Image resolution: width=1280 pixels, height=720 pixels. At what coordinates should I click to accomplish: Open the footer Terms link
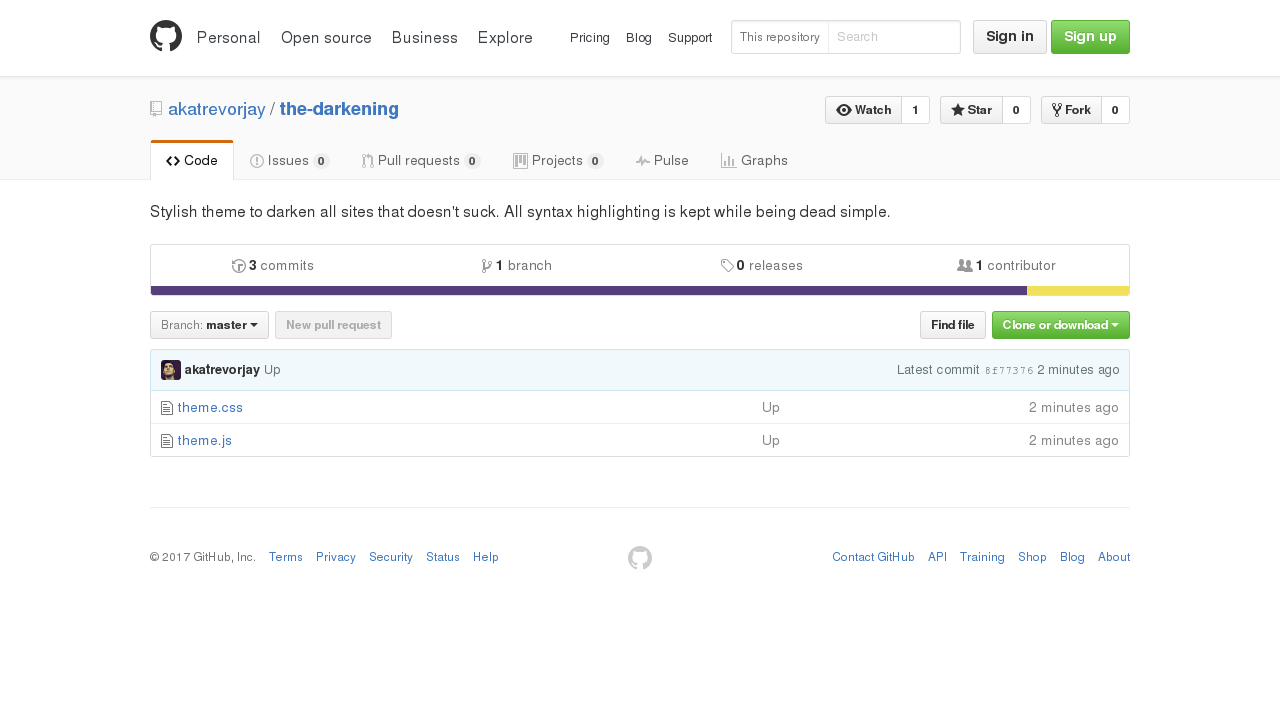(x=286, y=558)
